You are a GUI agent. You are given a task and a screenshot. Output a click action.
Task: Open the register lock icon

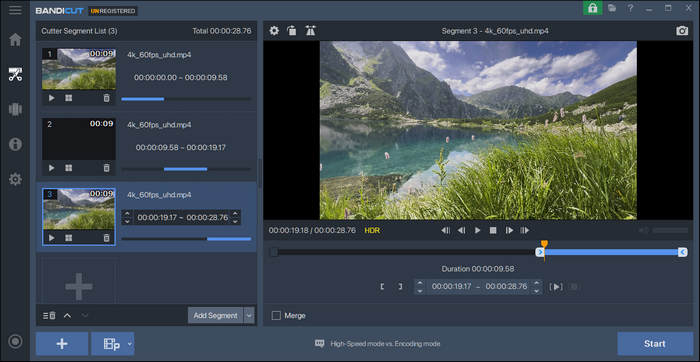click(x=592, y=8)
